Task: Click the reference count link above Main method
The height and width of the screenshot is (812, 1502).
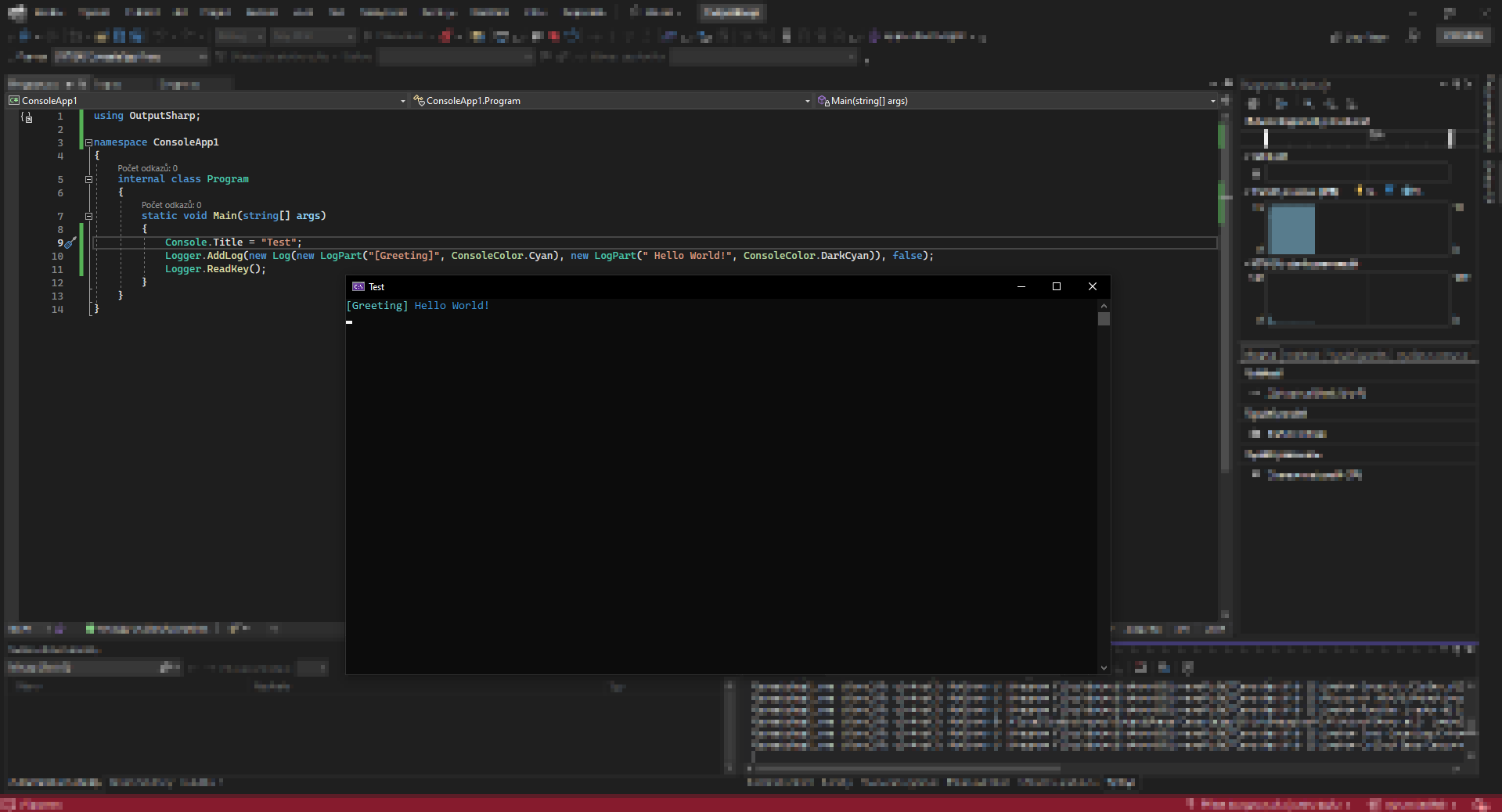Action: coord(171,205)
